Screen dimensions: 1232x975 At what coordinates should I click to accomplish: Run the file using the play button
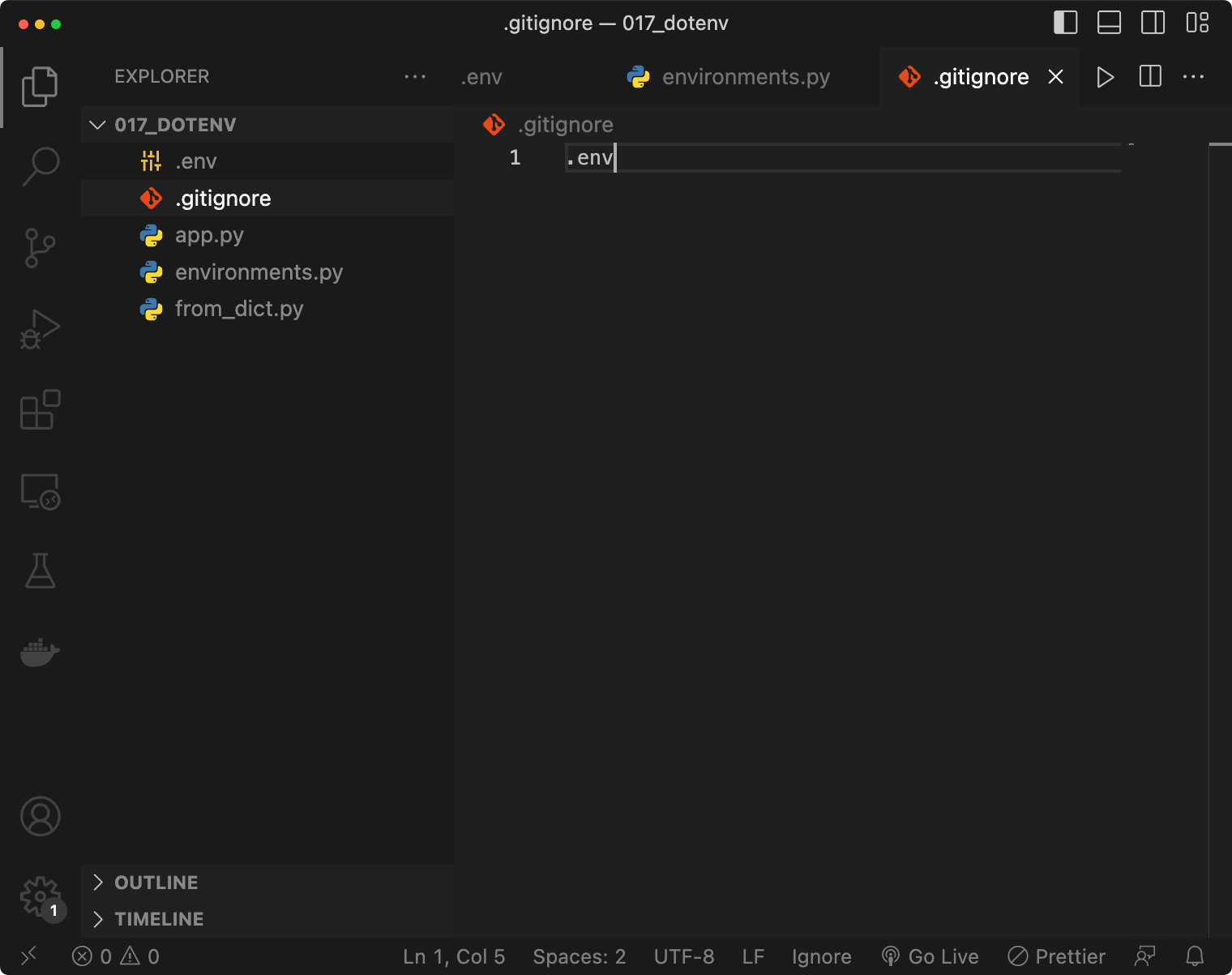[x=1105, y=77]
